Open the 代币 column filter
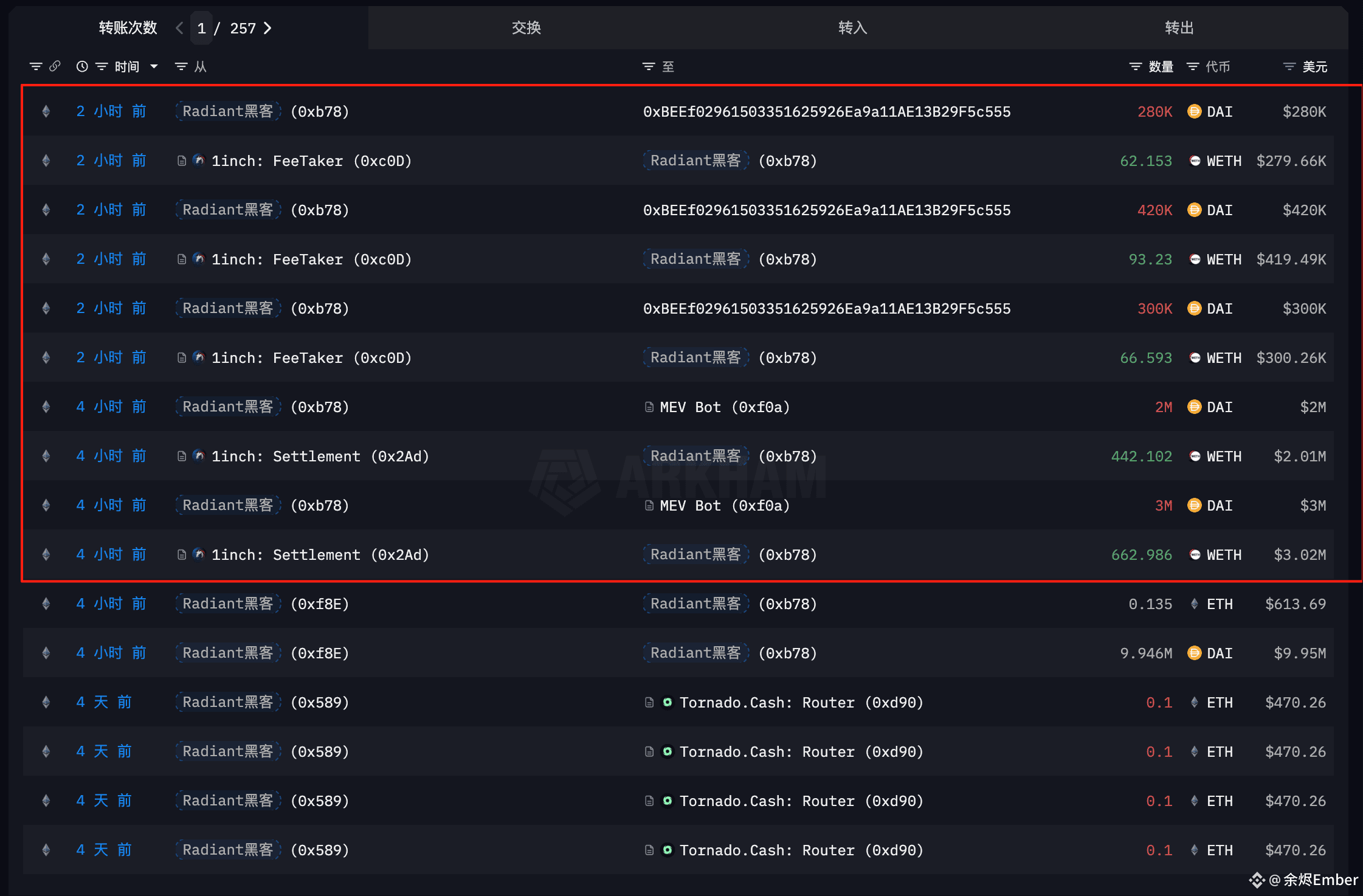Image resolution: width=1363 pixels, height=896 pixels. pyautogui.click(x=1193, y=66)
